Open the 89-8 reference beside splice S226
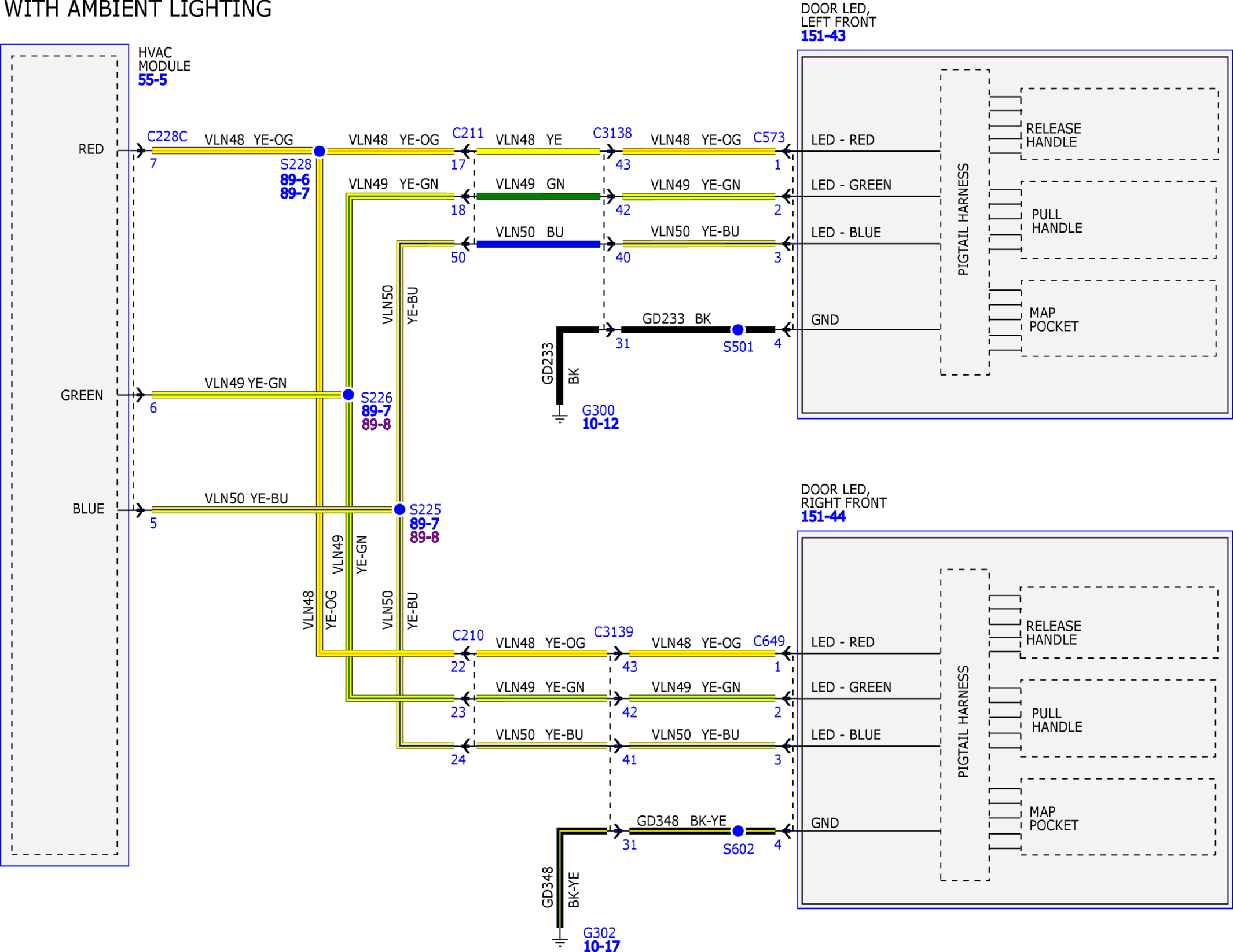The image size is (1233, 952). [x=376, y=425]
